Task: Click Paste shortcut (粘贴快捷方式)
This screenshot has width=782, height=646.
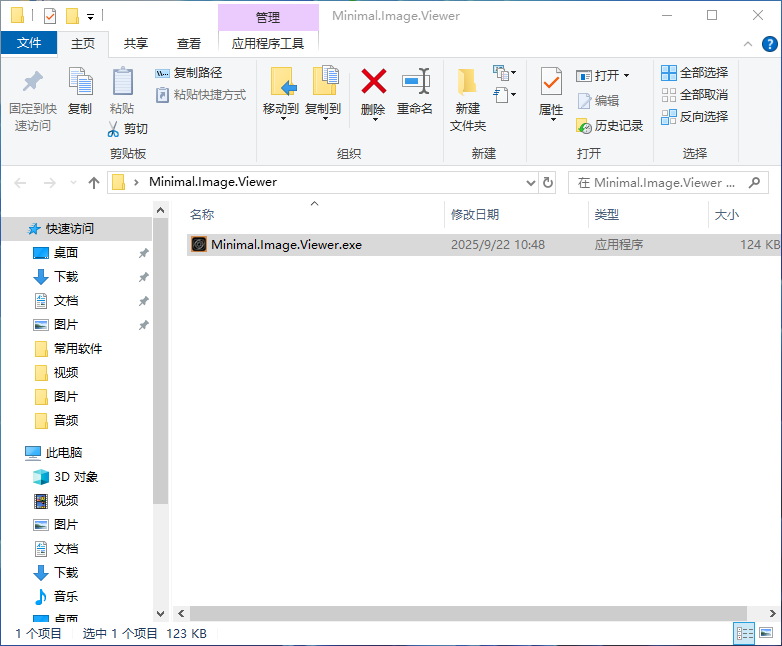Action: [x=201, y=95]
